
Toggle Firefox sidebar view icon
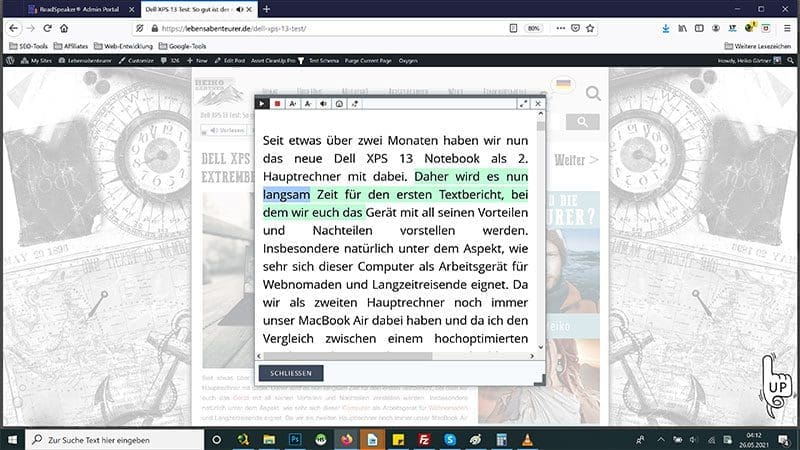pos(699,29)
